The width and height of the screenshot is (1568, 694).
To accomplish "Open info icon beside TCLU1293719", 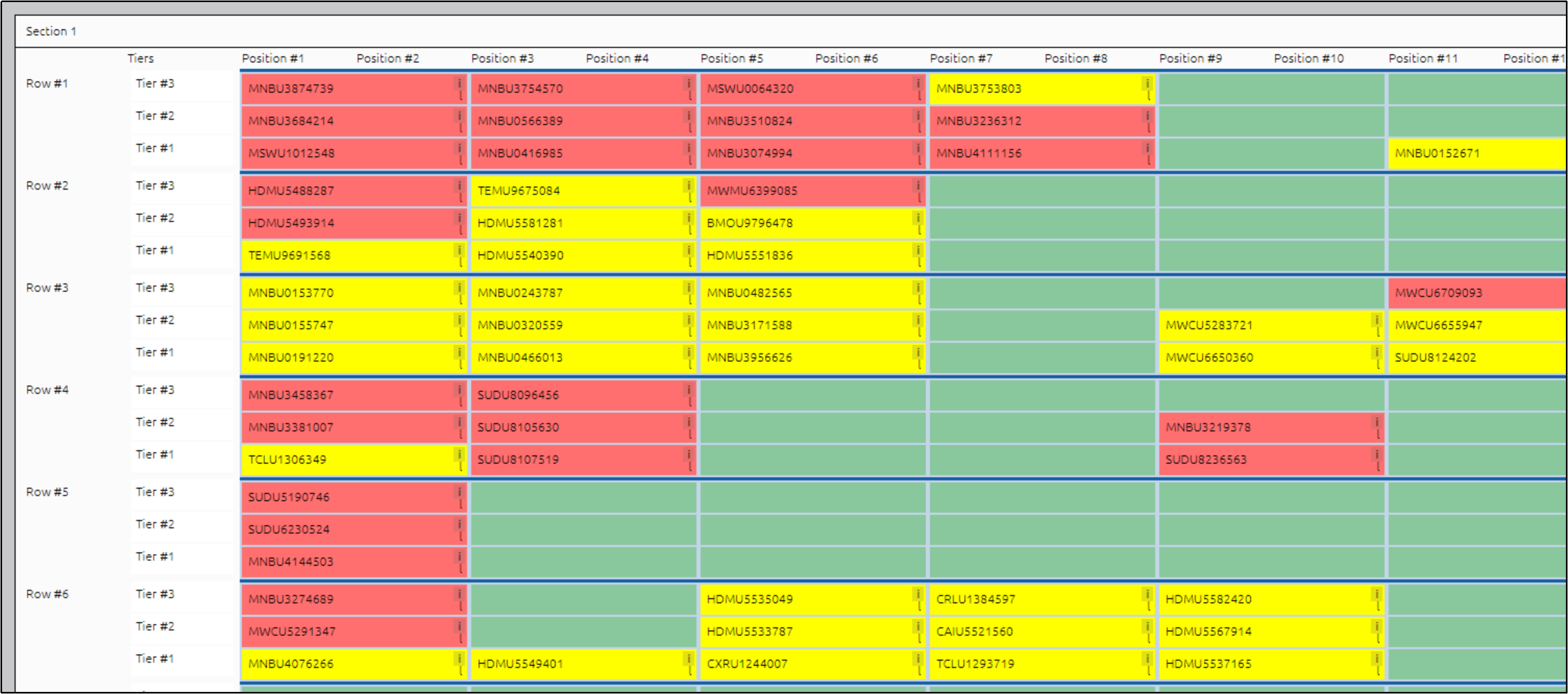I will 1147,659.
